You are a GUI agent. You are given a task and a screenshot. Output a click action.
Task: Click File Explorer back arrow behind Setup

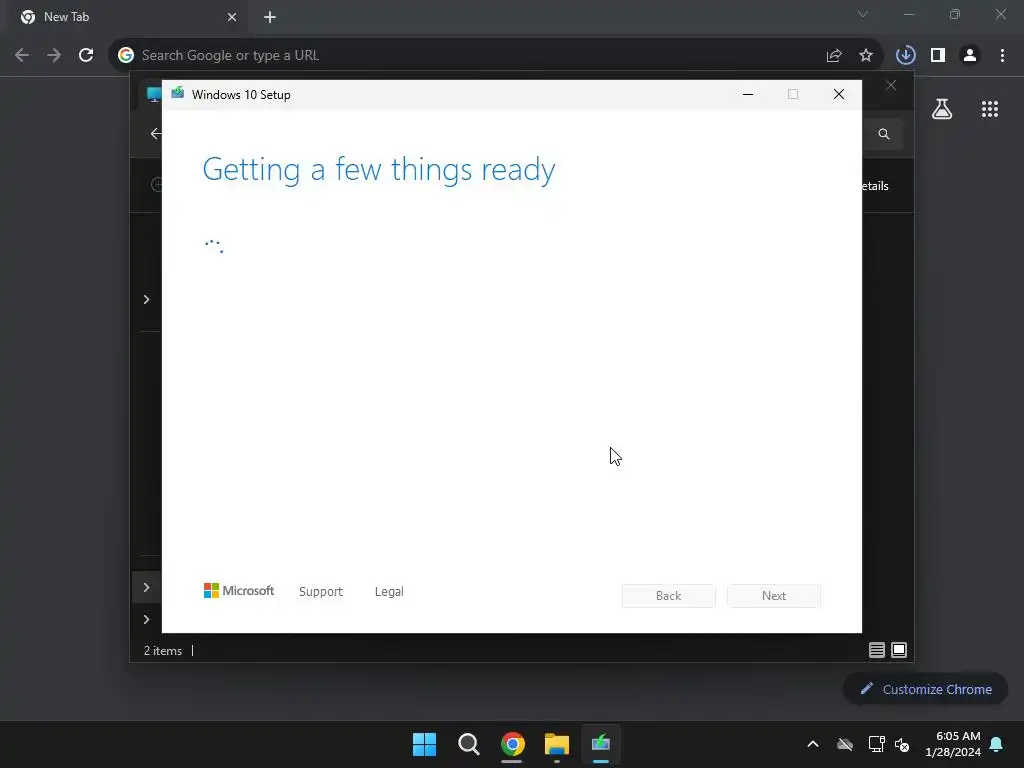click(x=155, y=133)
